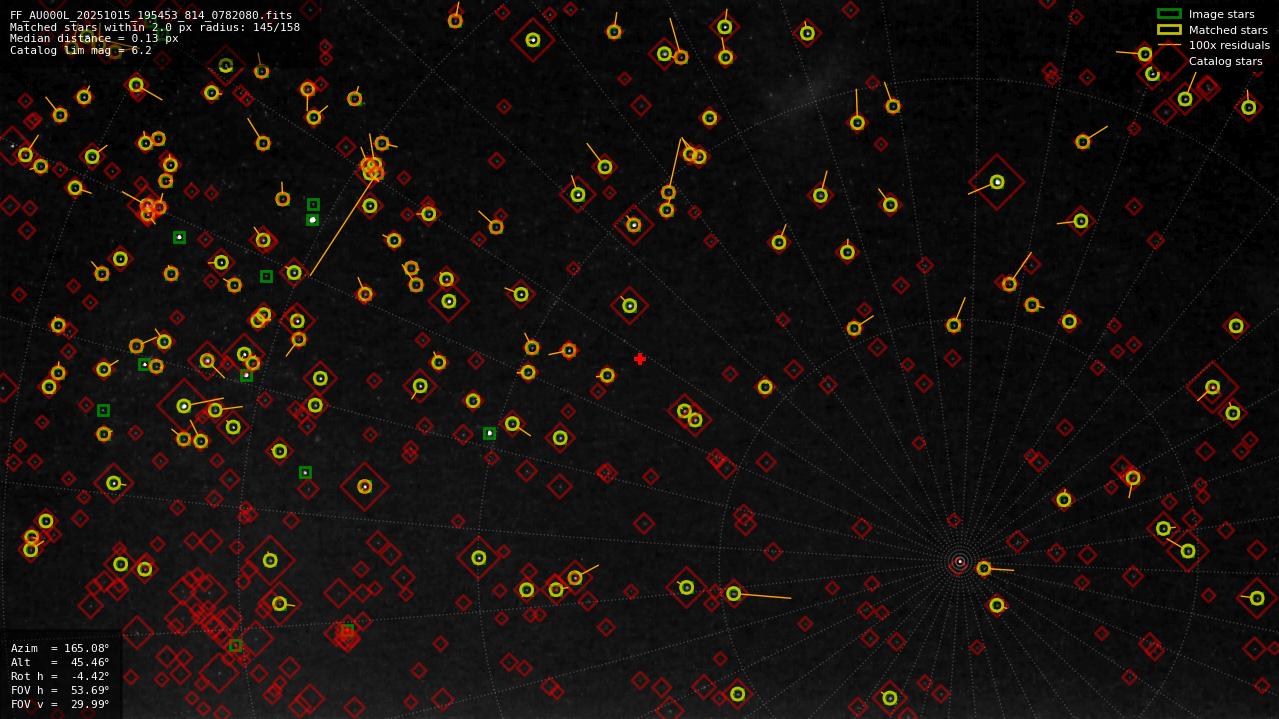The height and width of the screenshot is (719, 1279).
Task: Click the 'Azim = 165.08°' readout
Action: pos(60,648)
